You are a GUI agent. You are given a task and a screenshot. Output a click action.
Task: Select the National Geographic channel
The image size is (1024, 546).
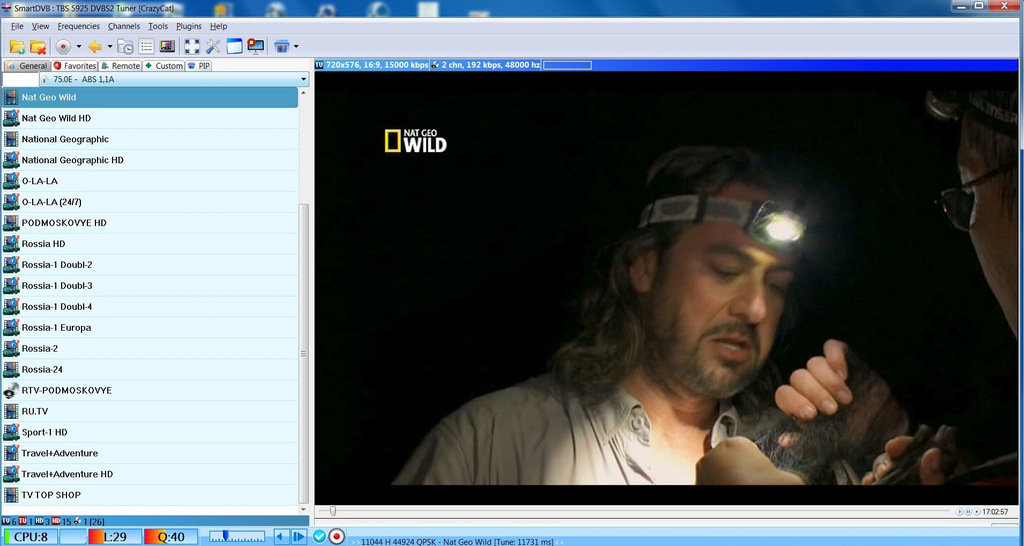point(150,139)
